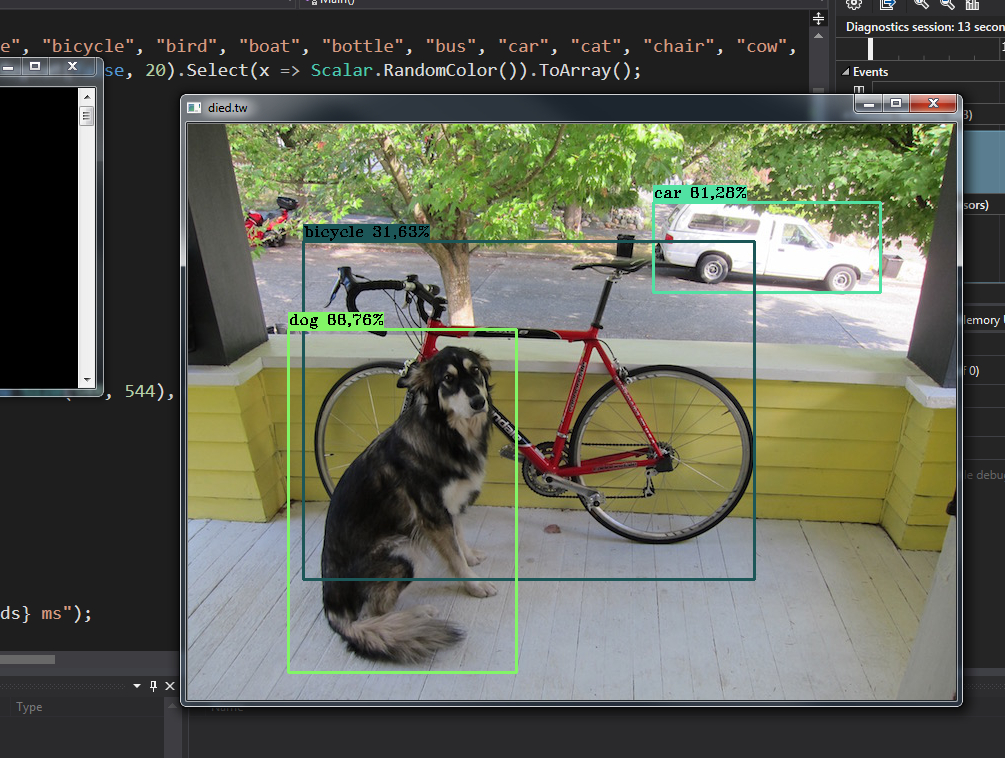The height and width of the screenshot is (758, 1005).
Task: Click the editor scrollbar up arrow
Action: pyautogui.click(x=818, y=36)
